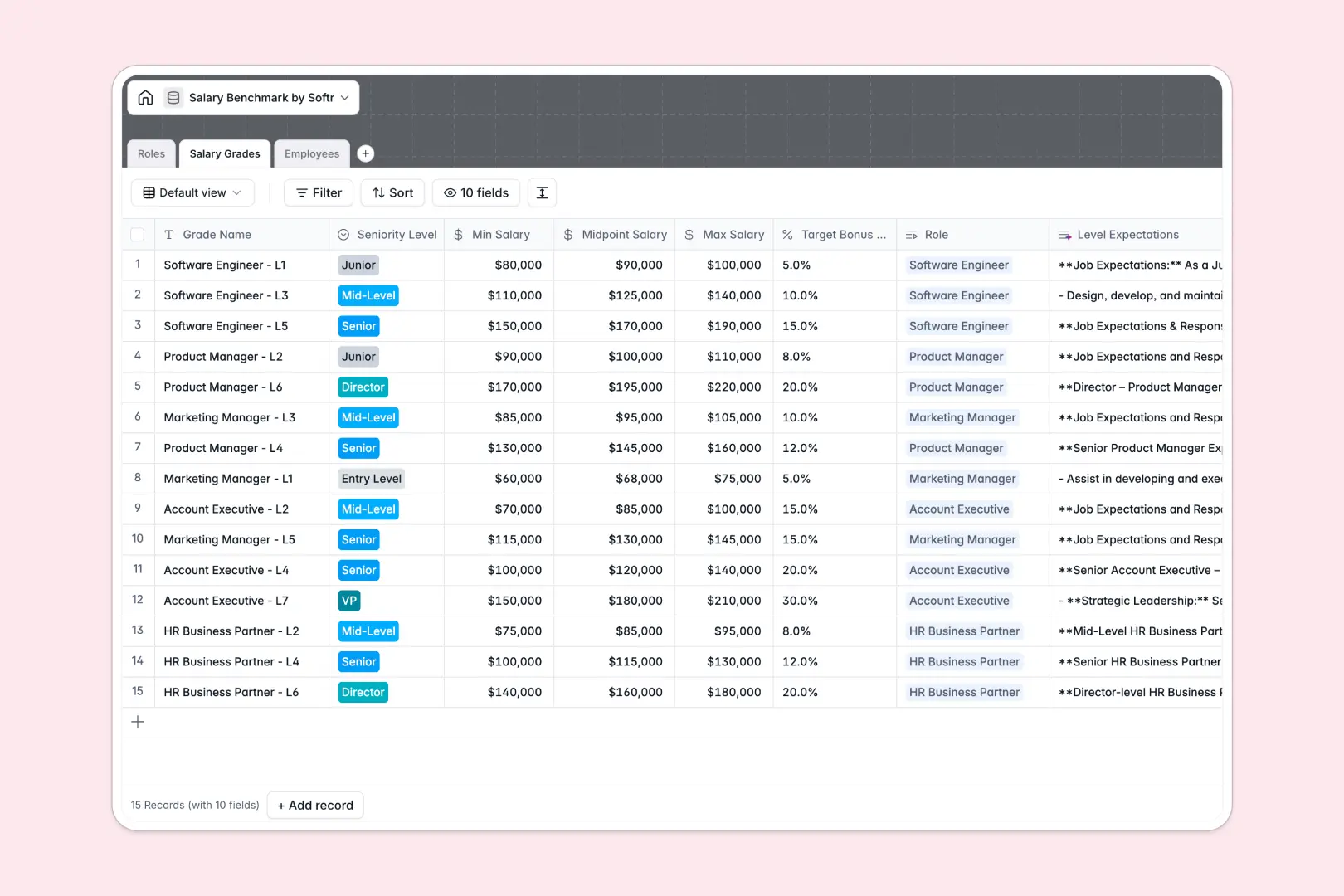Image resolution: width=1344 pixels, height=896 pixels.
Task: Click the percent icon on Target Bonus header
Action: [x=786, y=234]
